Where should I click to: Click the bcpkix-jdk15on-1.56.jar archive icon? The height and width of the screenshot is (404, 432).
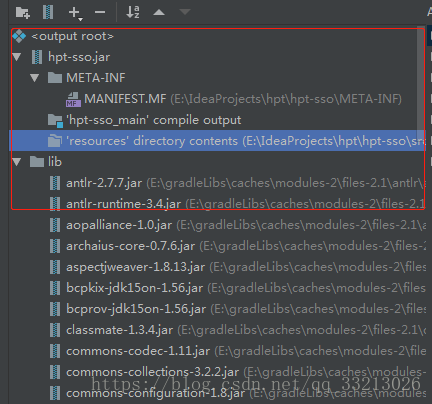point(55,288)
